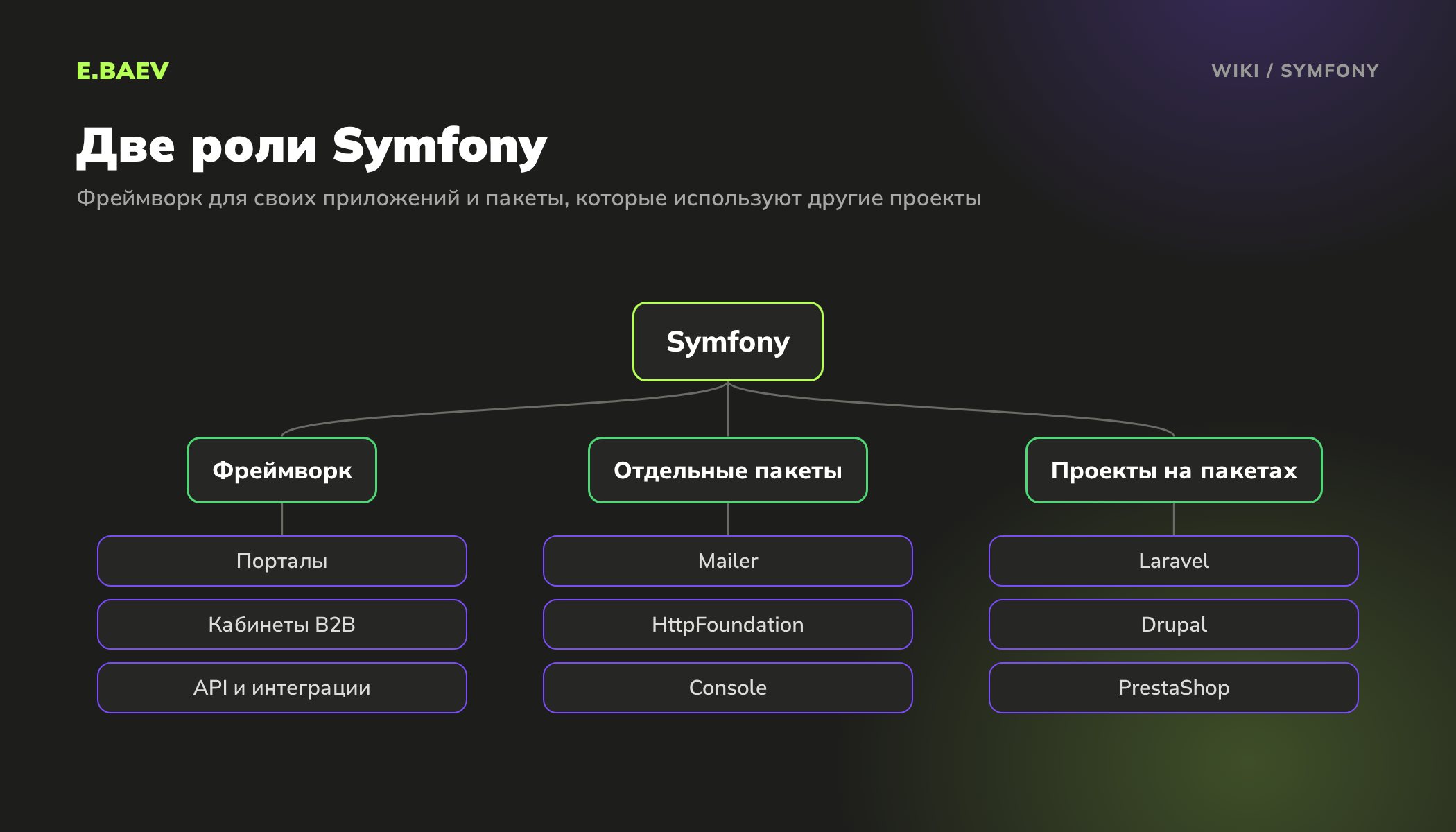1456x832 pixels.
Task: Click the Mailer package box
Action: tap(728, 561)
